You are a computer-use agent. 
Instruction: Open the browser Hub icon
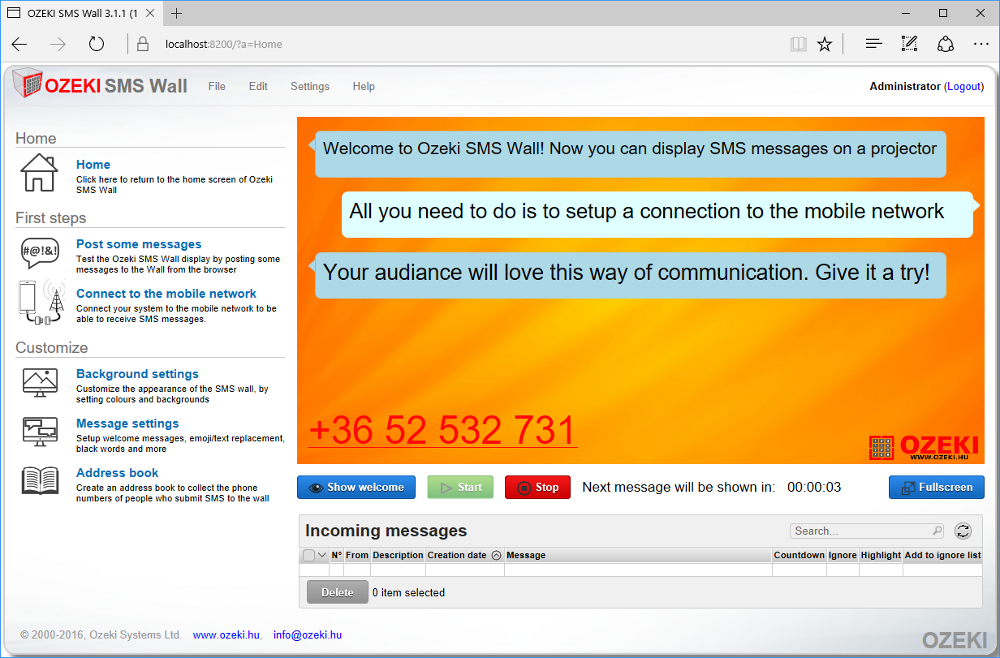click(x=874, y=44)
